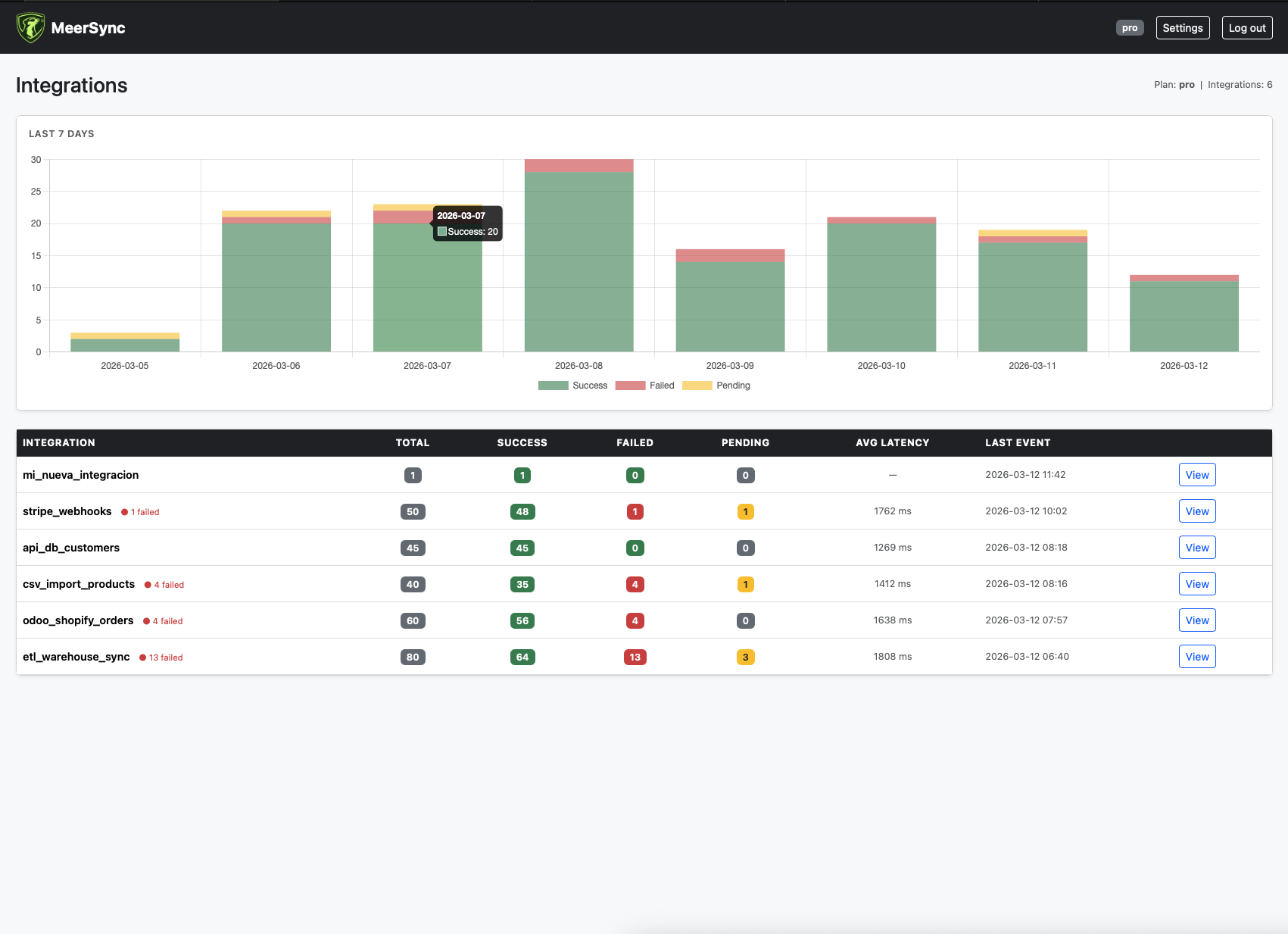Click the AVG LATENCY column header
This screenshot has height=934, width=1288.
(892, 442)
